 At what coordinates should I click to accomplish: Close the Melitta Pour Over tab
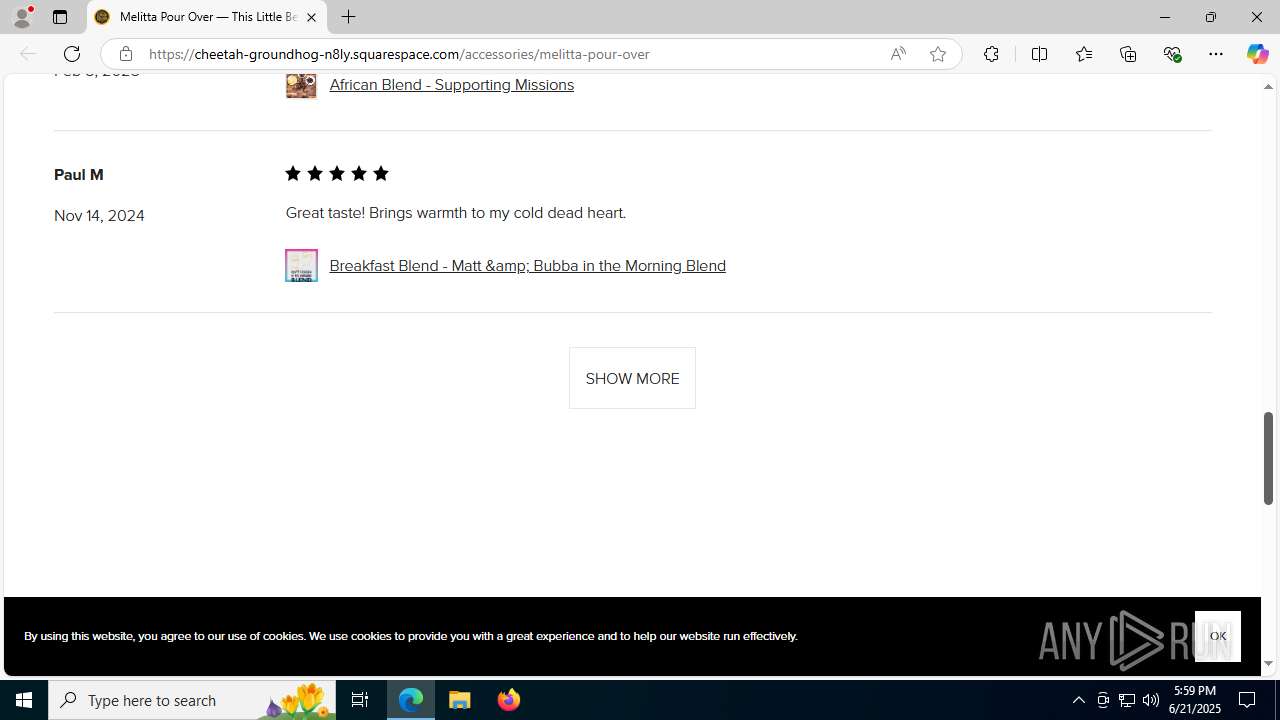[x=311, y=17]
